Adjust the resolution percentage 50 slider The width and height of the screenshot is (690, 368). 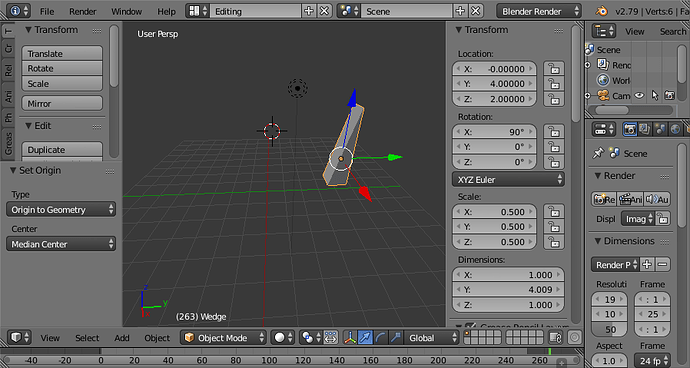(x=610, y=329)
